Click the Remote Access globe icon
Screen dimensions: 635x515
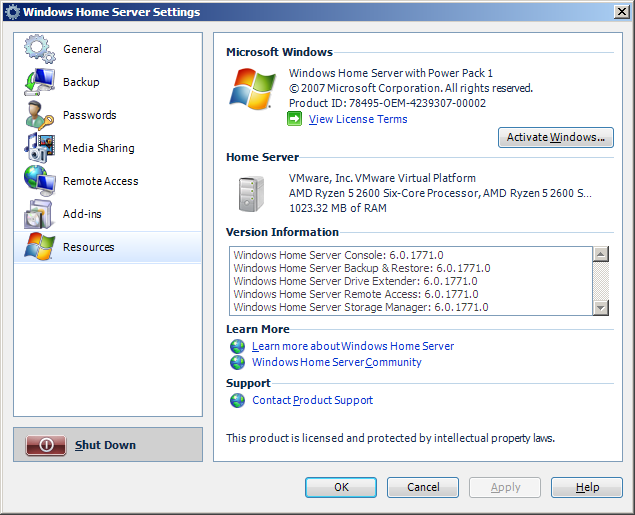(39, 181)
